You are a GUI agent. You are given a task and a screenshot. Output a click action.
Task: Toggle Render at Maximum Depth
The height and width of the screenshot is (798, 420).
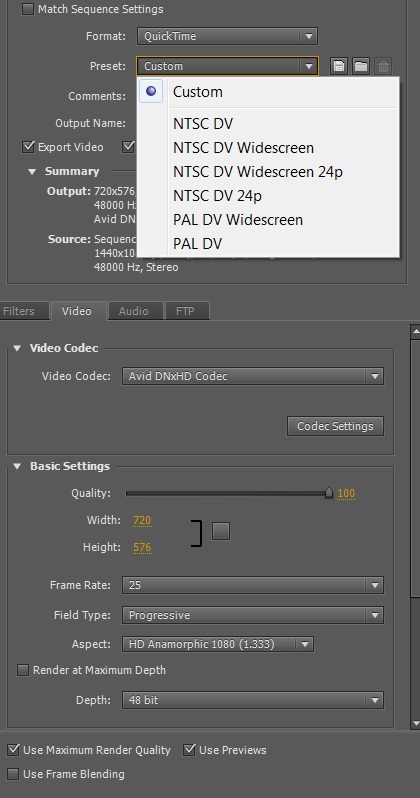tap(23, 670)
